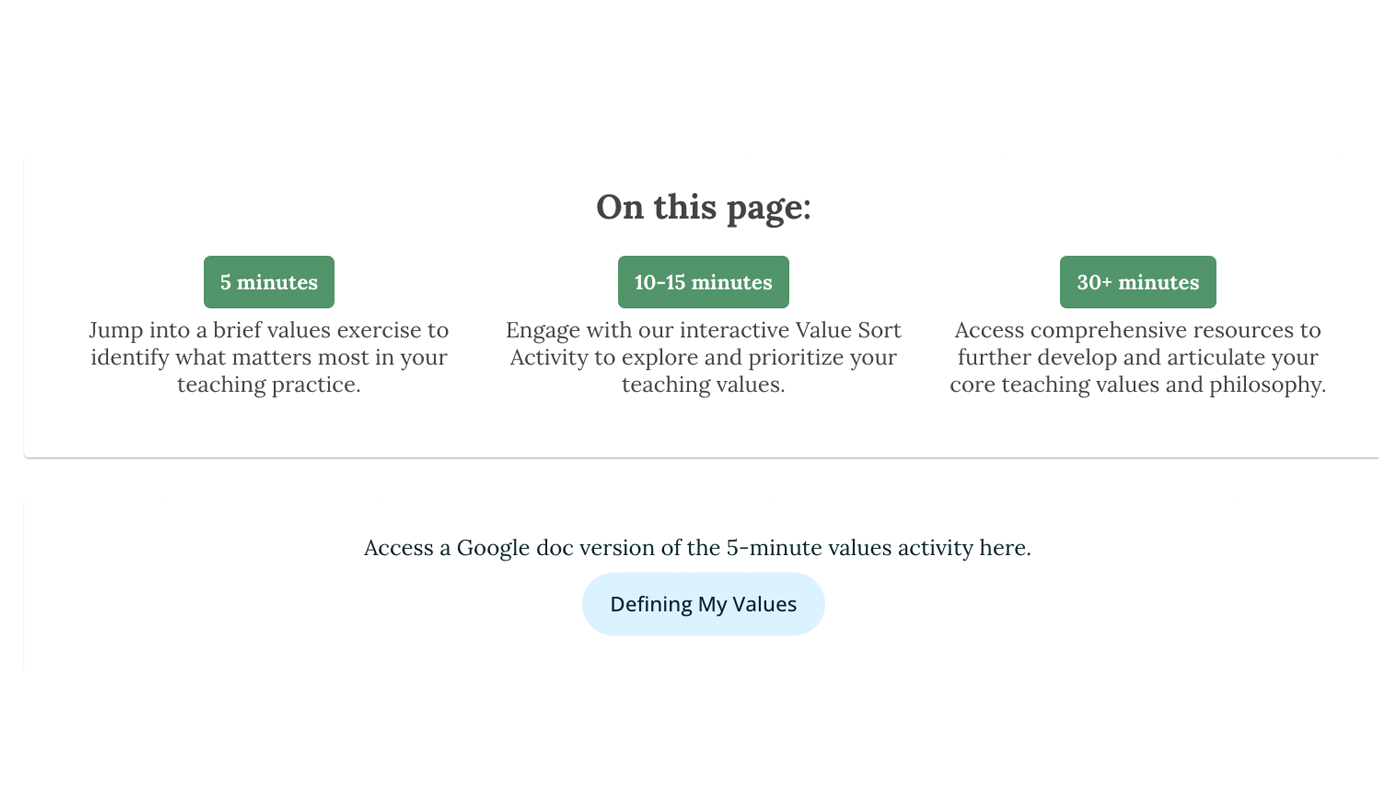
Task: Click the word "here" ending the Google doc sentence
Action: coord(1003,548)
